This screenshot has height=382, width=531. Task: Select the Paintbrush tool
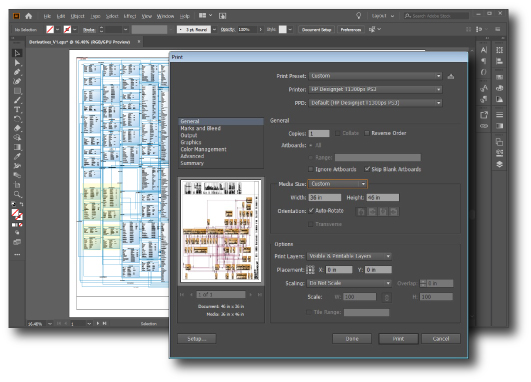(17, 100)
